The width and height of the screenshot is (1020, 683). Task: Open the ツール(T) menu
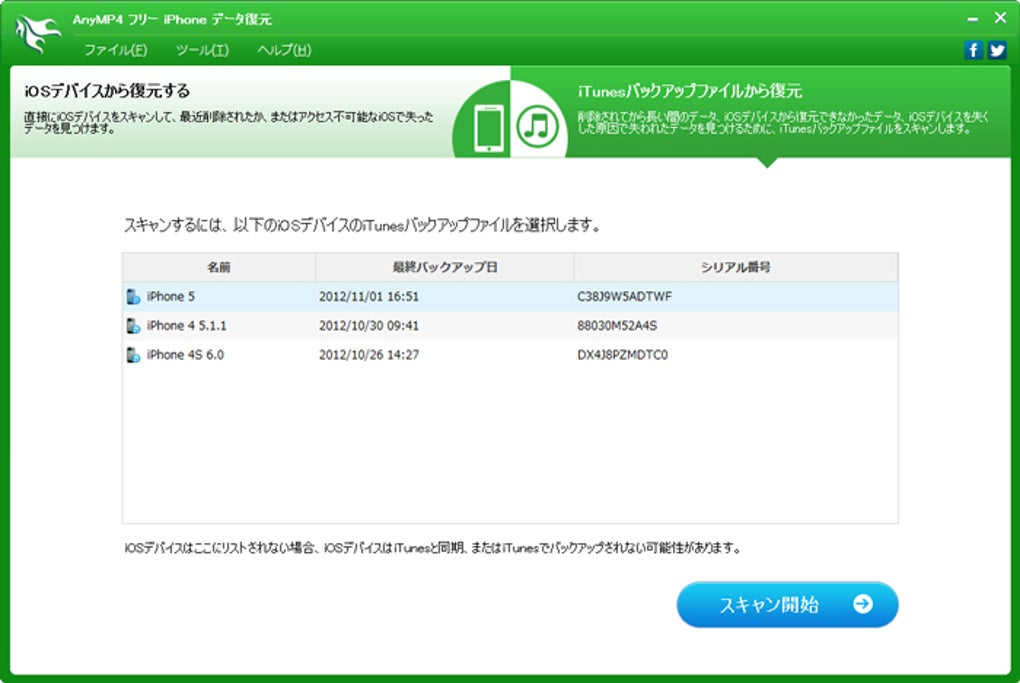click(202, 50)
